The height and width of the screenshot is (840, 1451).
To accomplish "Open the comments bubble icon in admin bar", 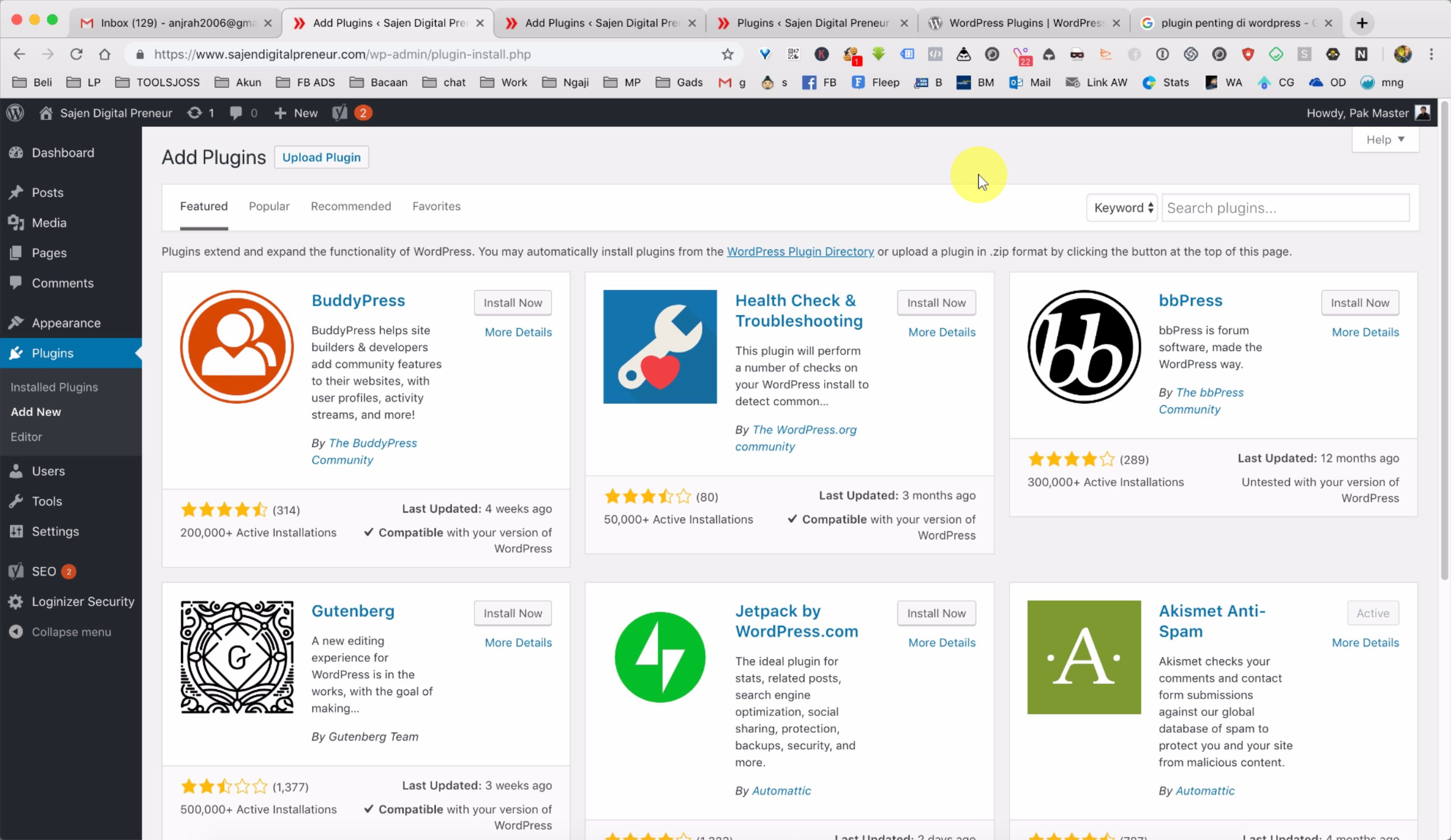I will click(x=236, y=113).
